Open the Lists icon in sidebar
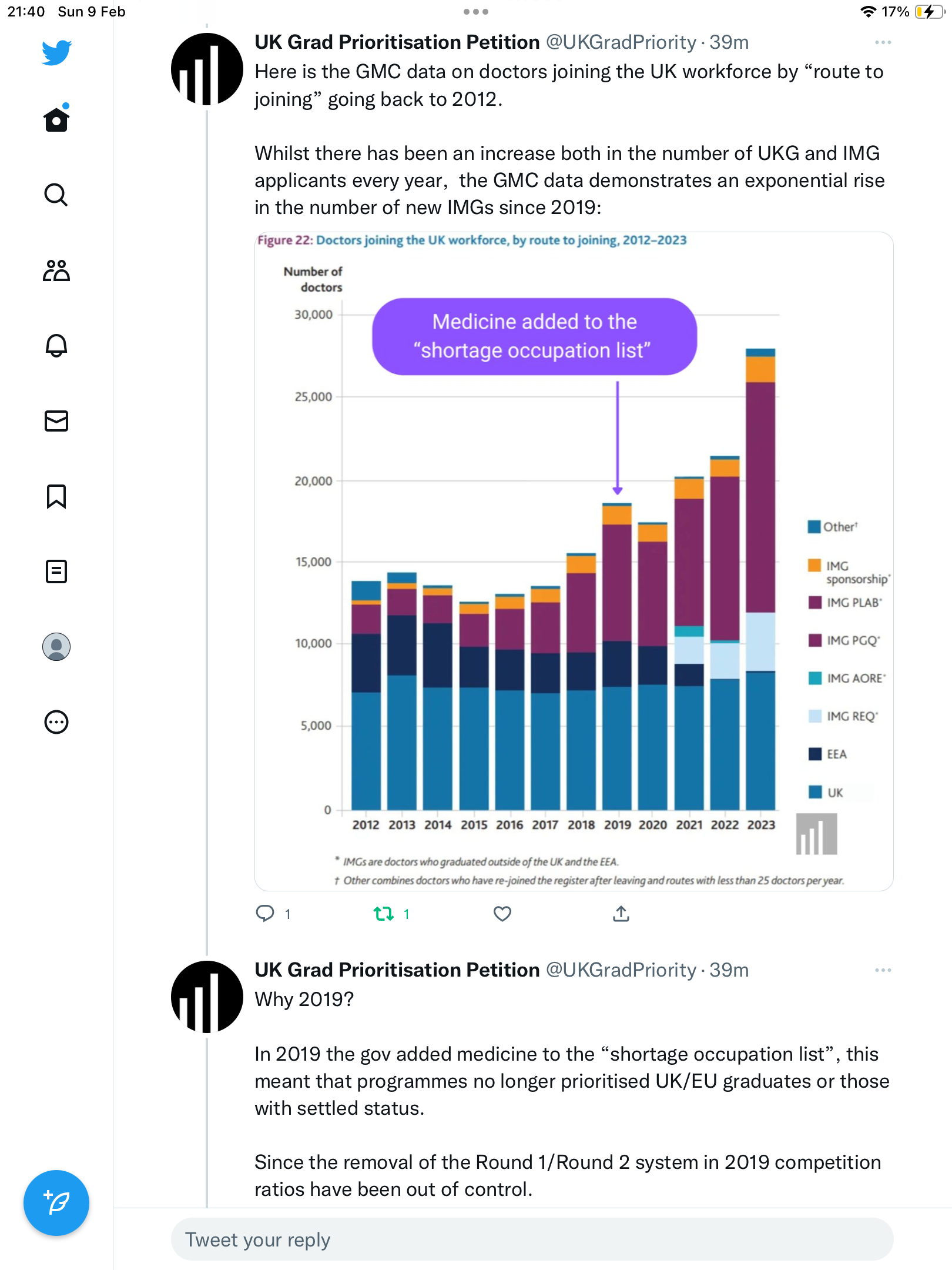 pos(56,571)
